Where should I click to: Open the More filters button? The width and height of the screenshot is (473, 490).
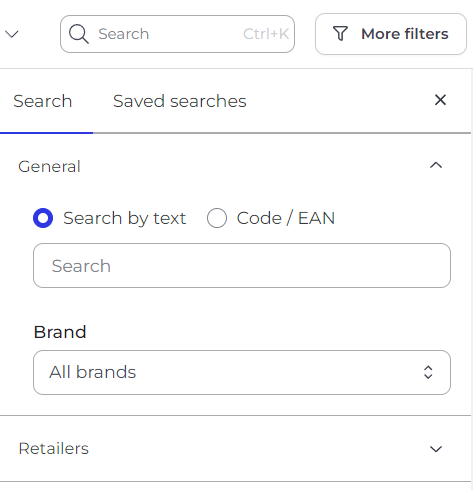pyautogui.click(x=391, y=34)
